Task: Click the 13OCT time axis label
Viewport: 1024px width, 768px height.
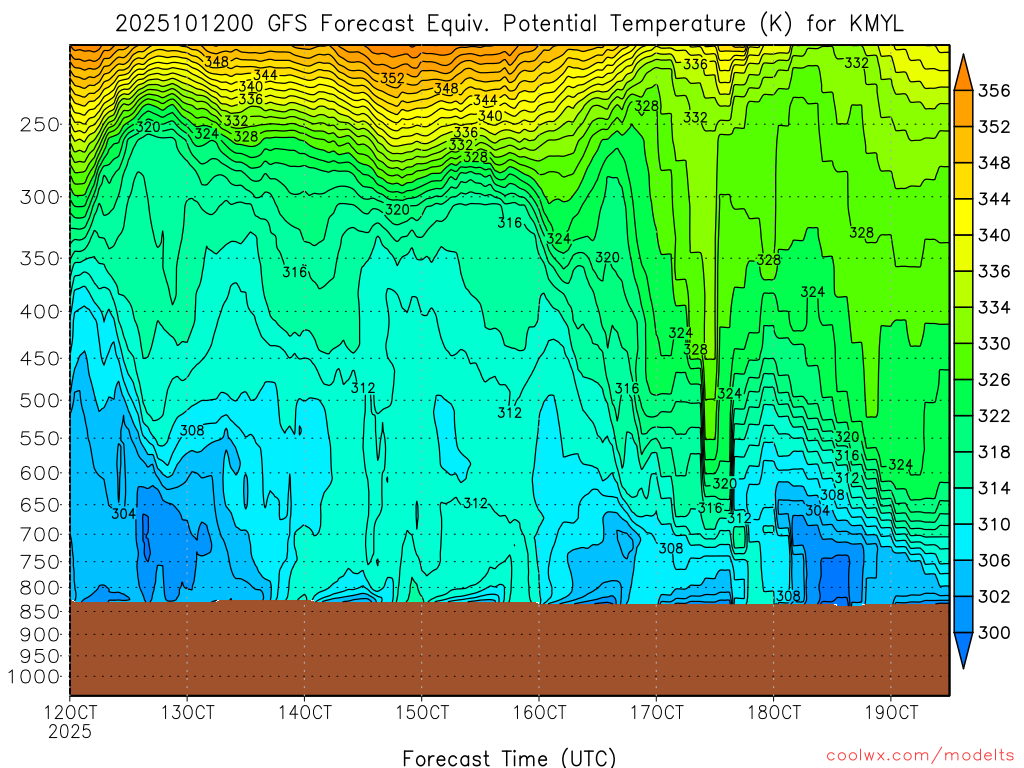Action: point(187,712)
